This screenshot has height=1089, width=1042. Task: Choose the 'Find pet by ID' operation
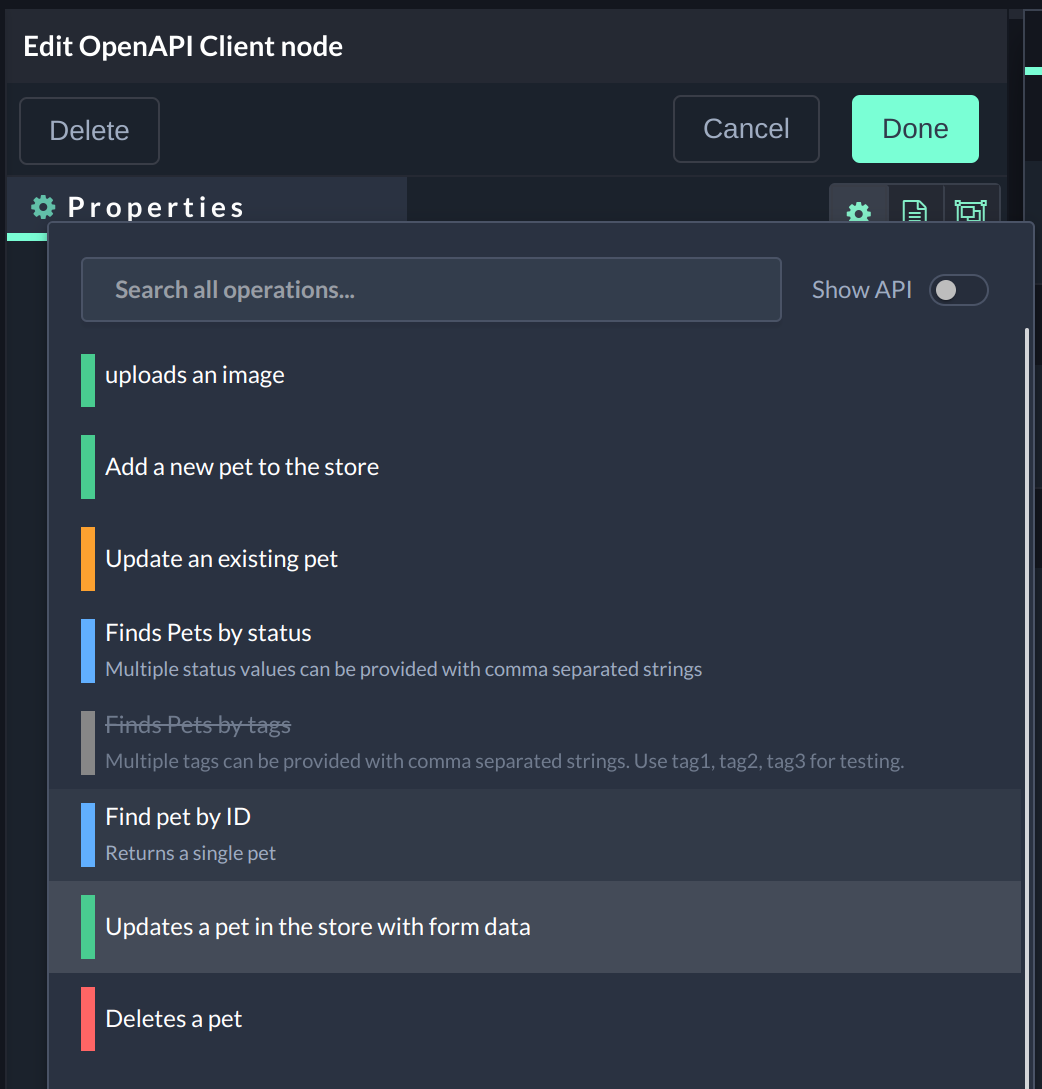click(178, 817)
